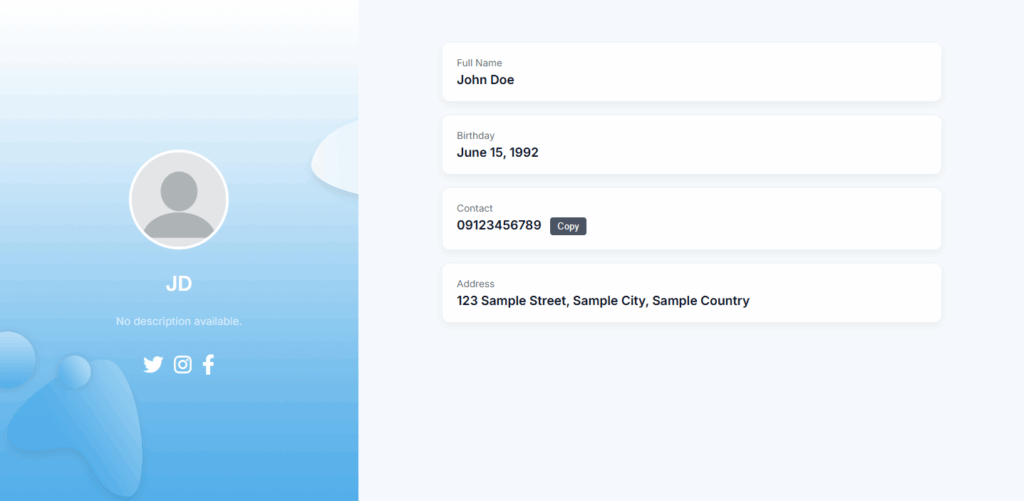Screen dimensions: 1024x501
Task: Select the June 15, 1992 date
Action: point(497,153)
